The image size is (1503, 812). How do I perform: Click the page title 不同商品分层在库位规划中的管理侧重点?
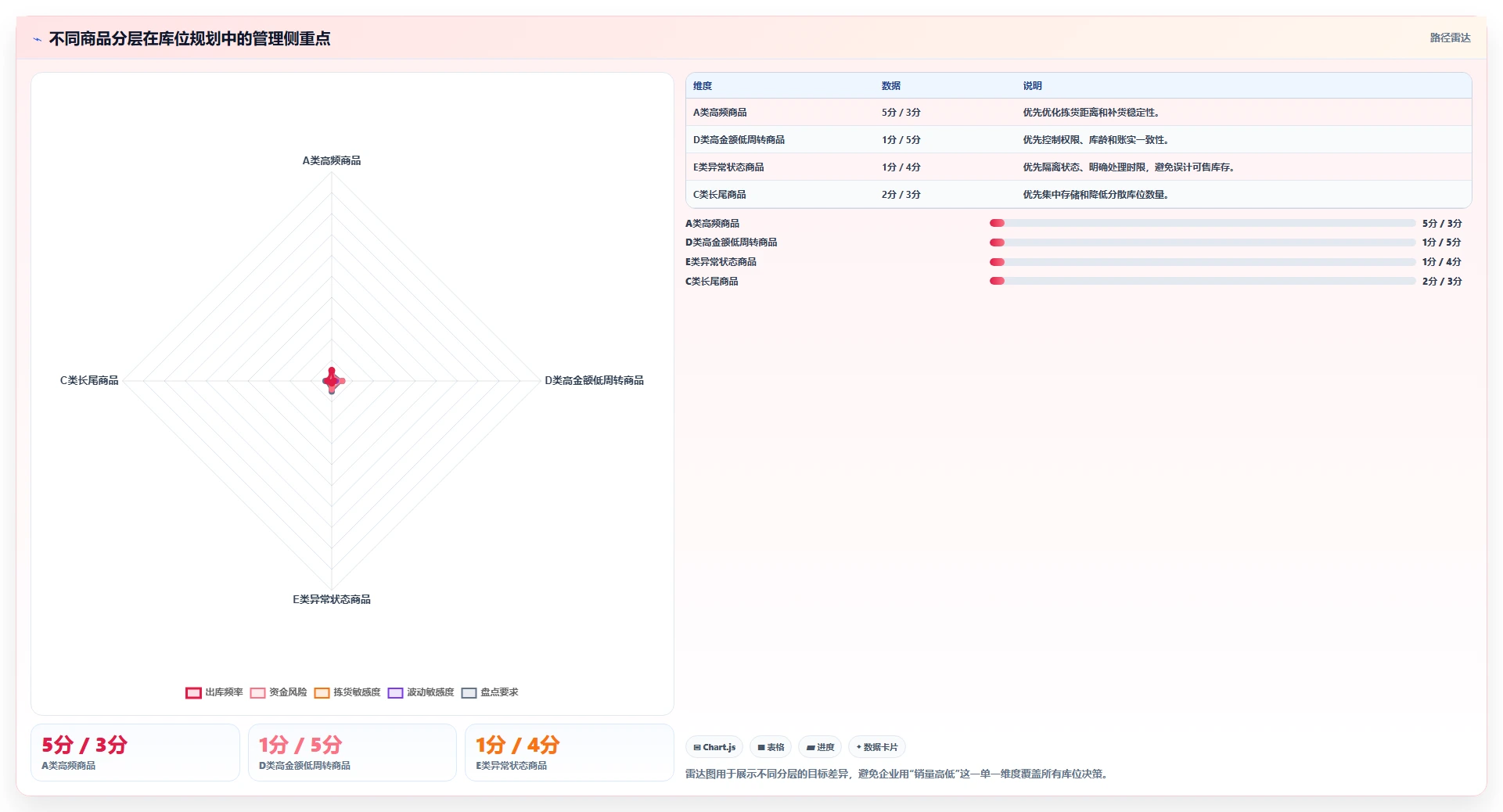pyautogui.click(x=189, y=39)
